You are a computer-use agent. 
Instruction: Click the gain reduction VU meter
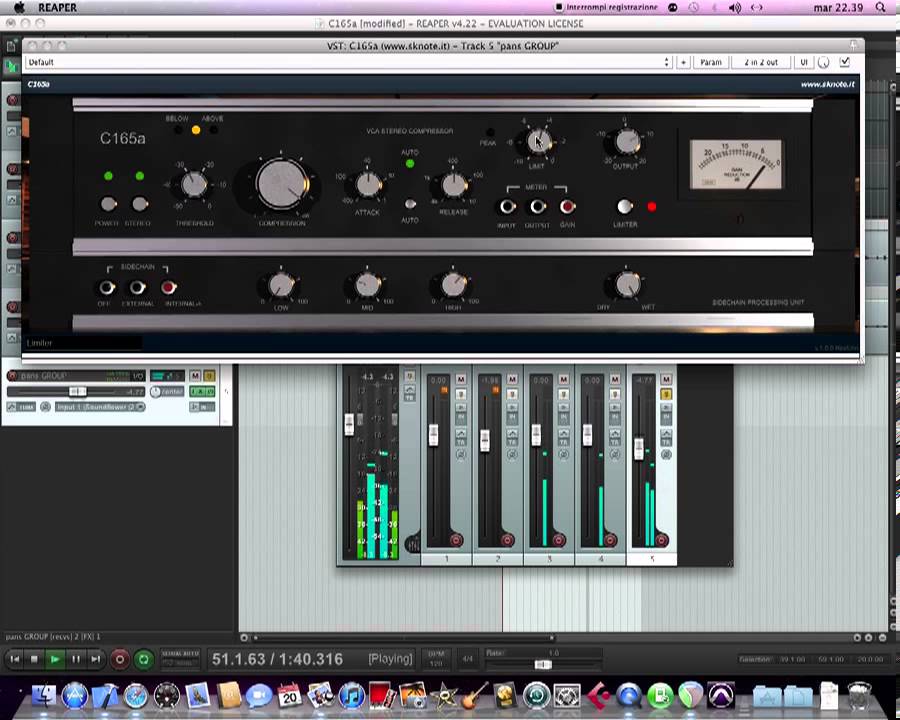(735, 164)
